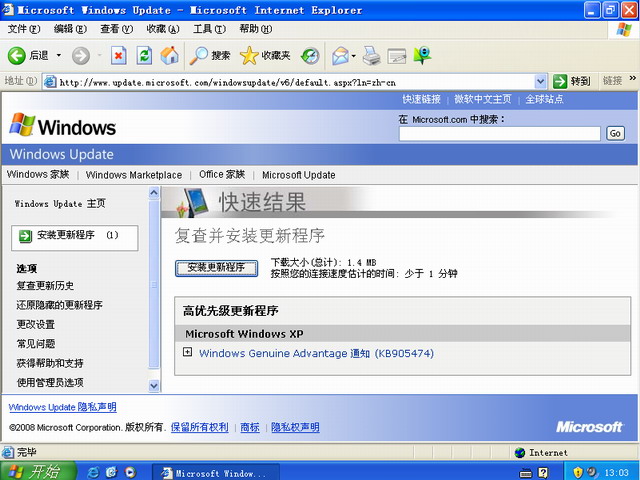Viewport: 640px width, 480px height.
Task: Open Windows Update 隐私声明 link
Action: 62,407
